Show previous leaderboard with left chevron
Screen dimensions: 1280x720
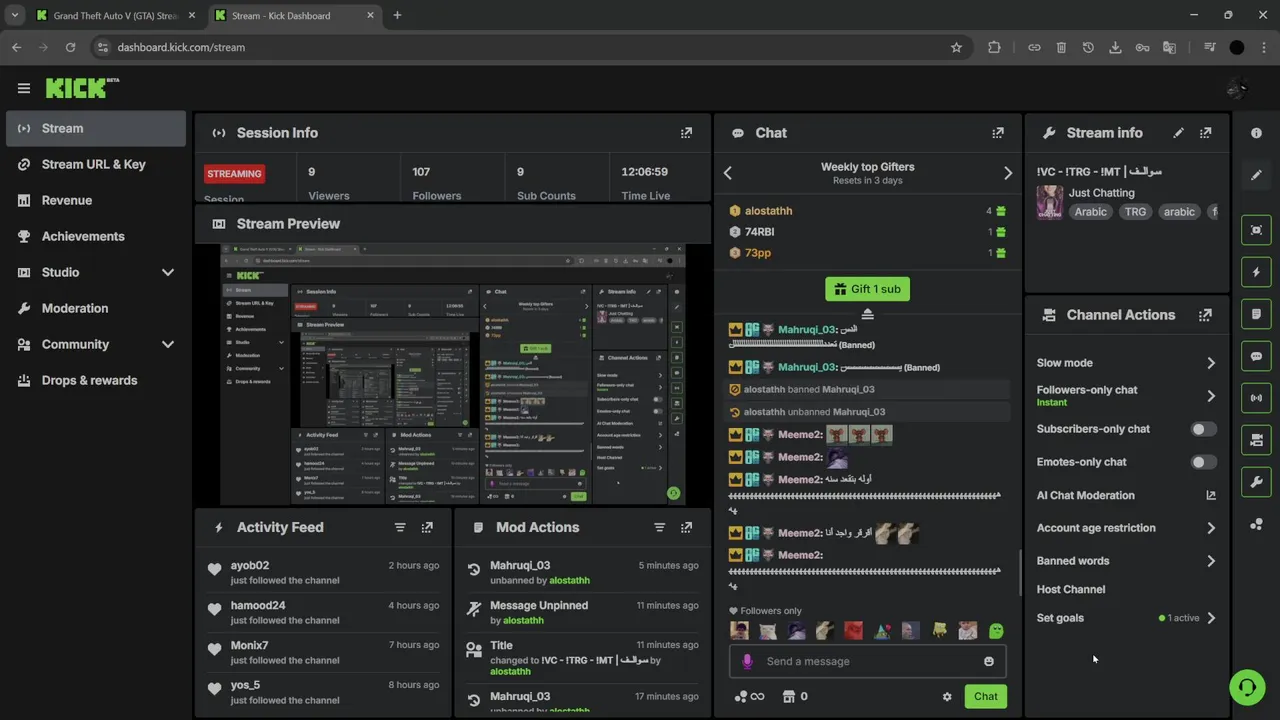[x=728, y=173]
